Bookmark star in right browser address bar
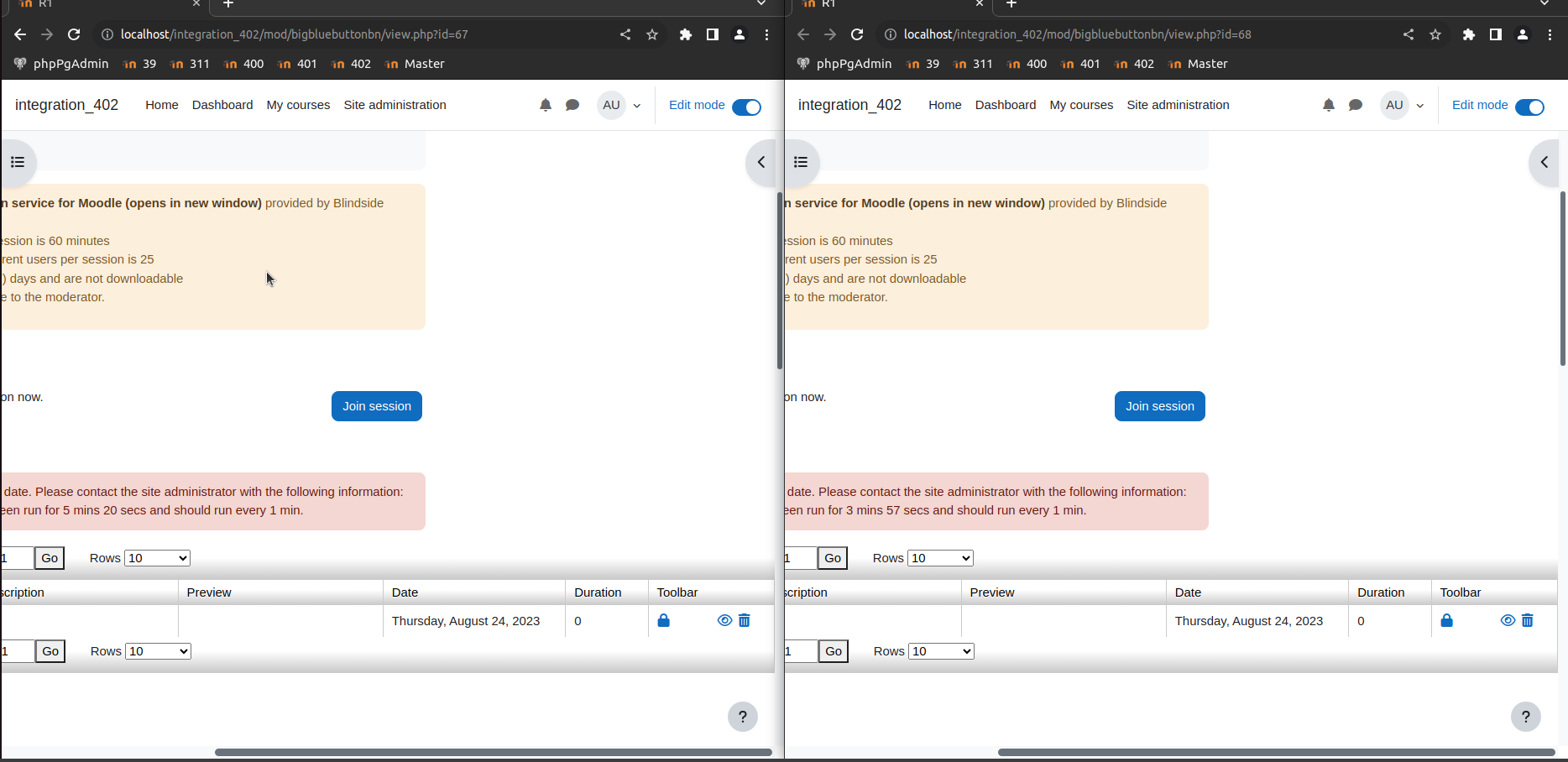 click(1435, 34)
